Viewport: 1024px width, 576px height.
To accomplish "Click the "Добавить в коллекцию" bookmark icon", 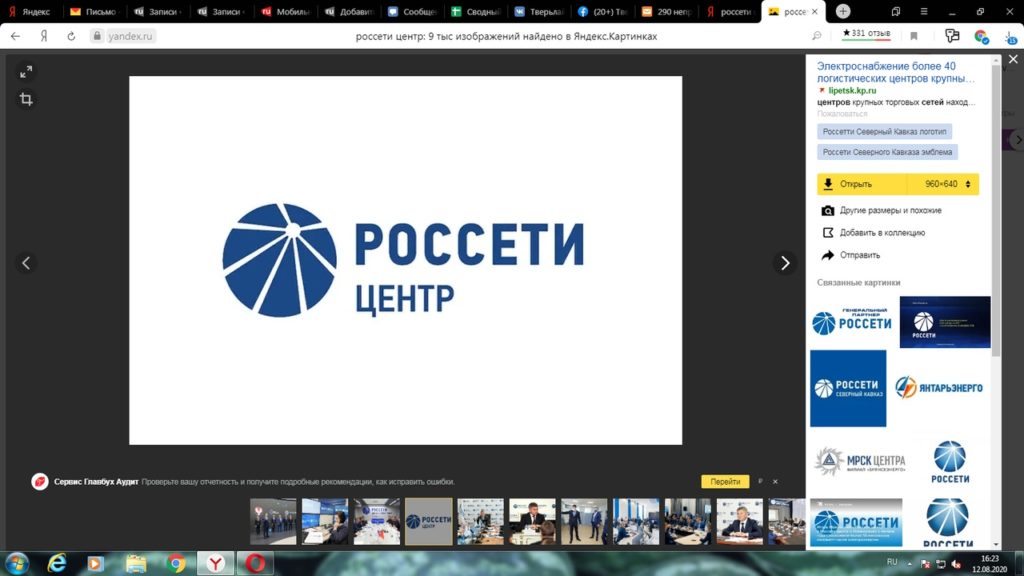I will coord(826,232).
